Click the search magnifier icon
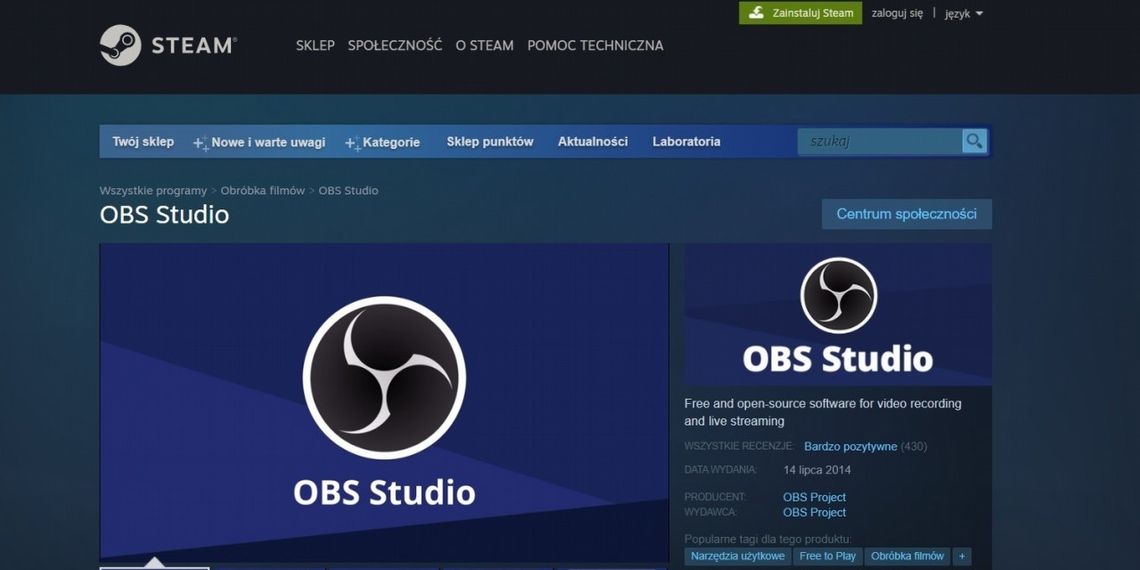 tap(974, 141)
